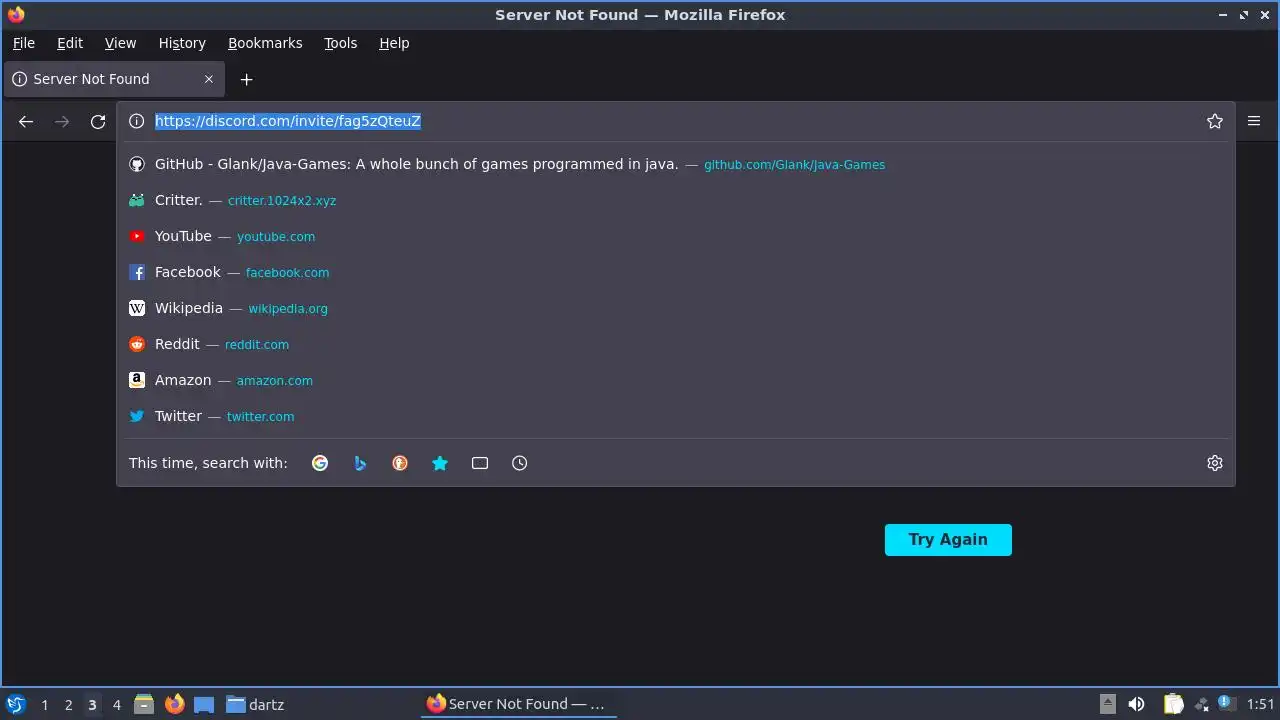Click the Try Again button

point(948,540)
